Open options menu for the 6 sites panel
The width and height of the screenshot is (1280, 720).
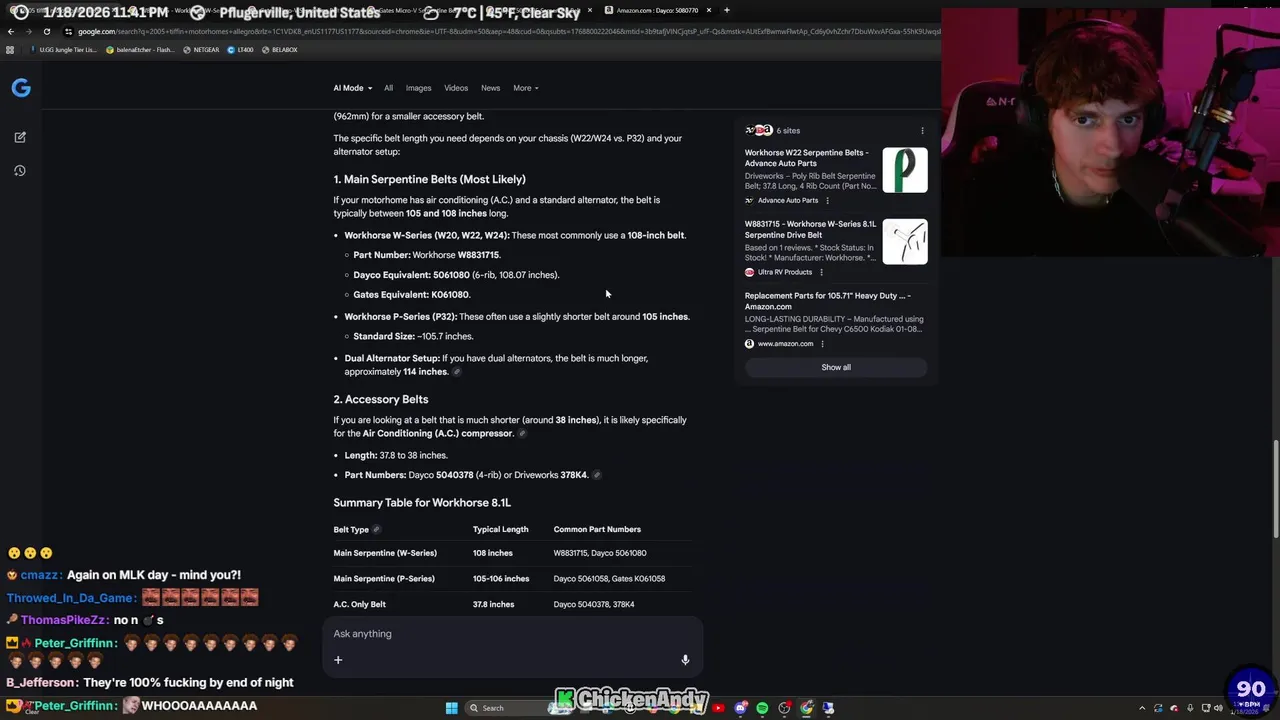[922, 130]
